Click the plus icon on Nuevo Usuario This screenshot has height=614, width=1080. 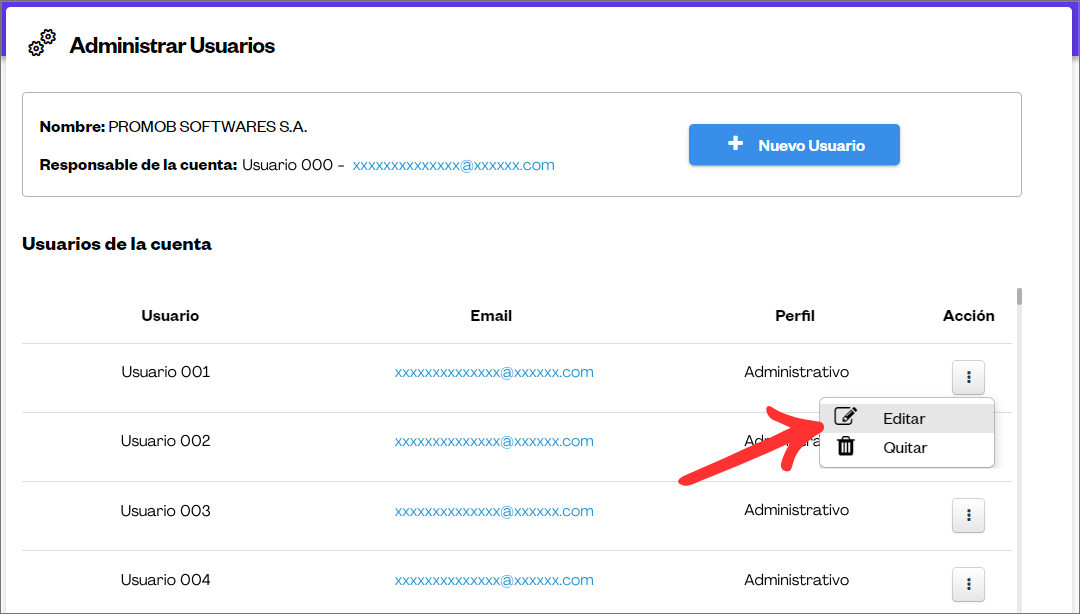(735, 144)
